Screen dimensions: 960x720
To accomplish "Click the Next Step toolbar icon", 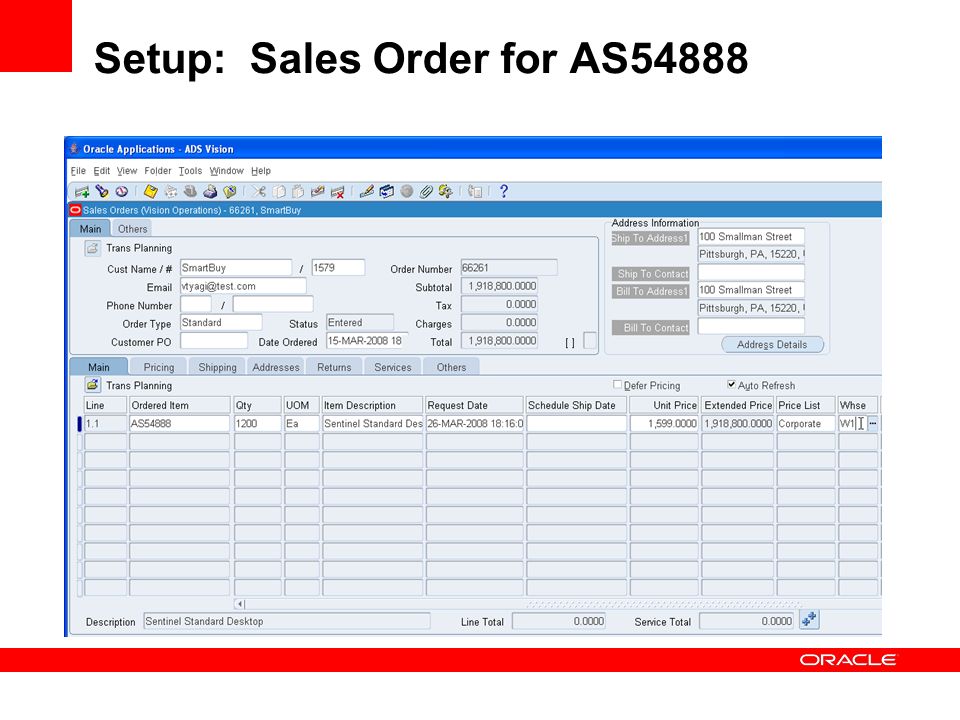I will coord(171,192).
